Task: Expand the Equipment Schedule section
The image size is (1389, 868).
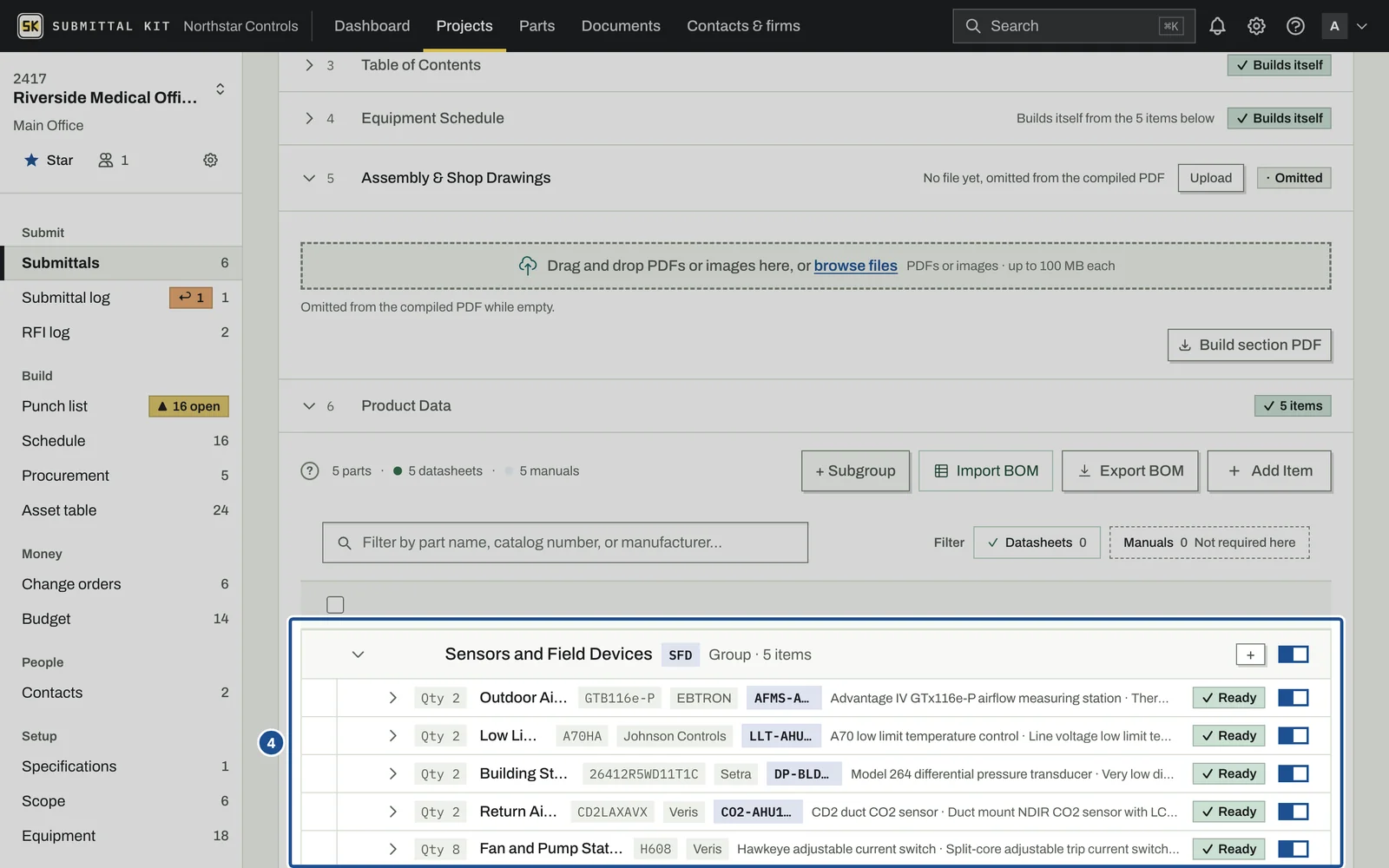Action: tap(309, 118)
